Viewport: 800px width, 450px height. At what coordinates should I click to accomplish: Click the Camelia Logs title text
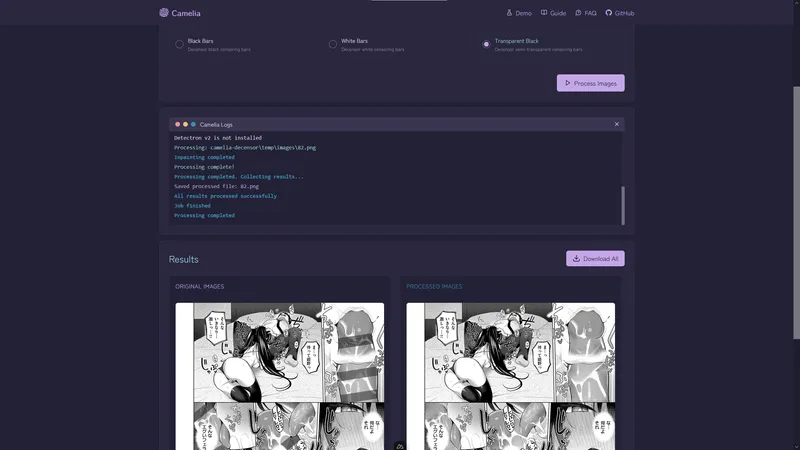point(216,124)
